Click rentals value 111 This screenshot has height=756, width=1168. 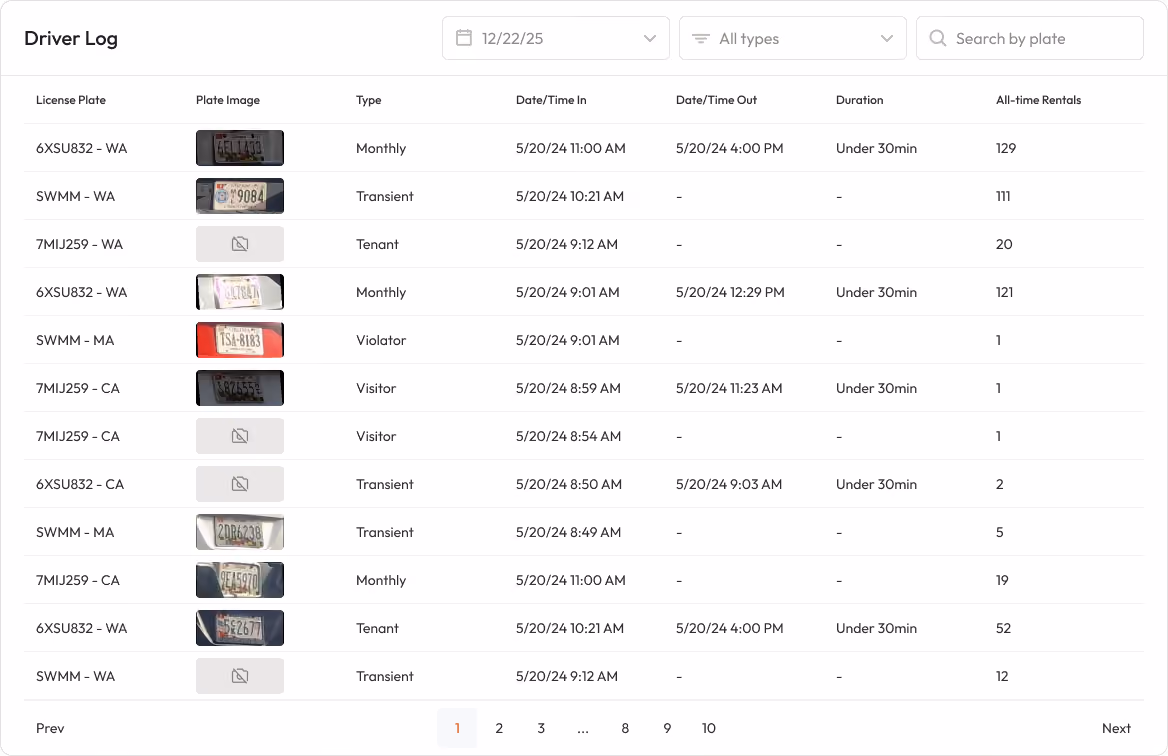point(1003,196)
